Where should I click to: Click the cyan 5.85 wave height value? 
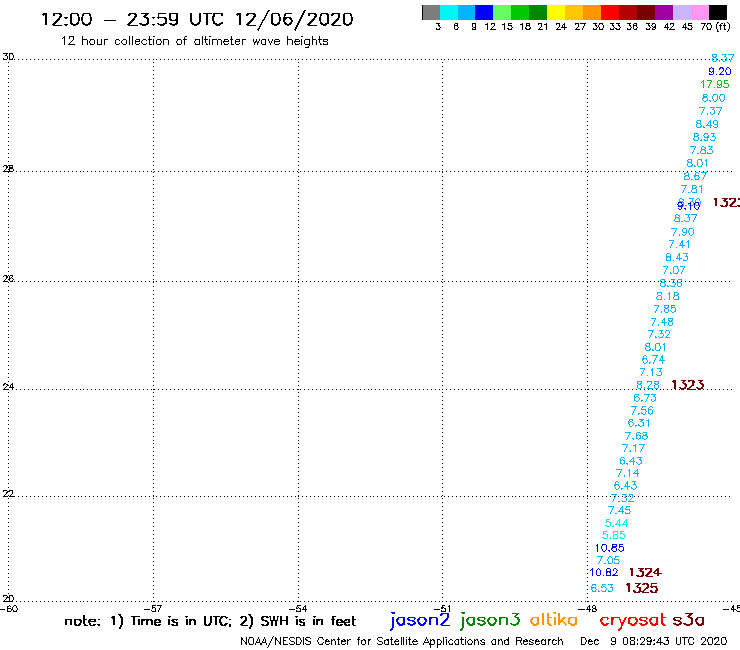coord(614,536)
